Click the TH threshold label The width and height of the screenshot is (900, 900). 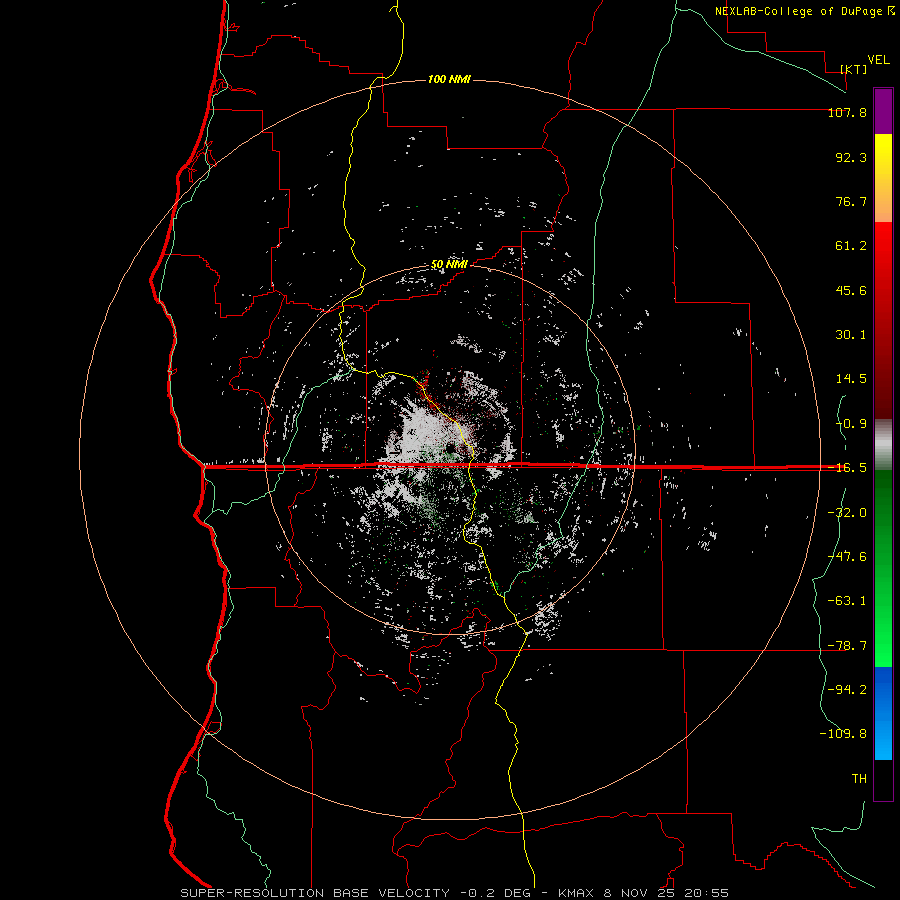point(859,779)
